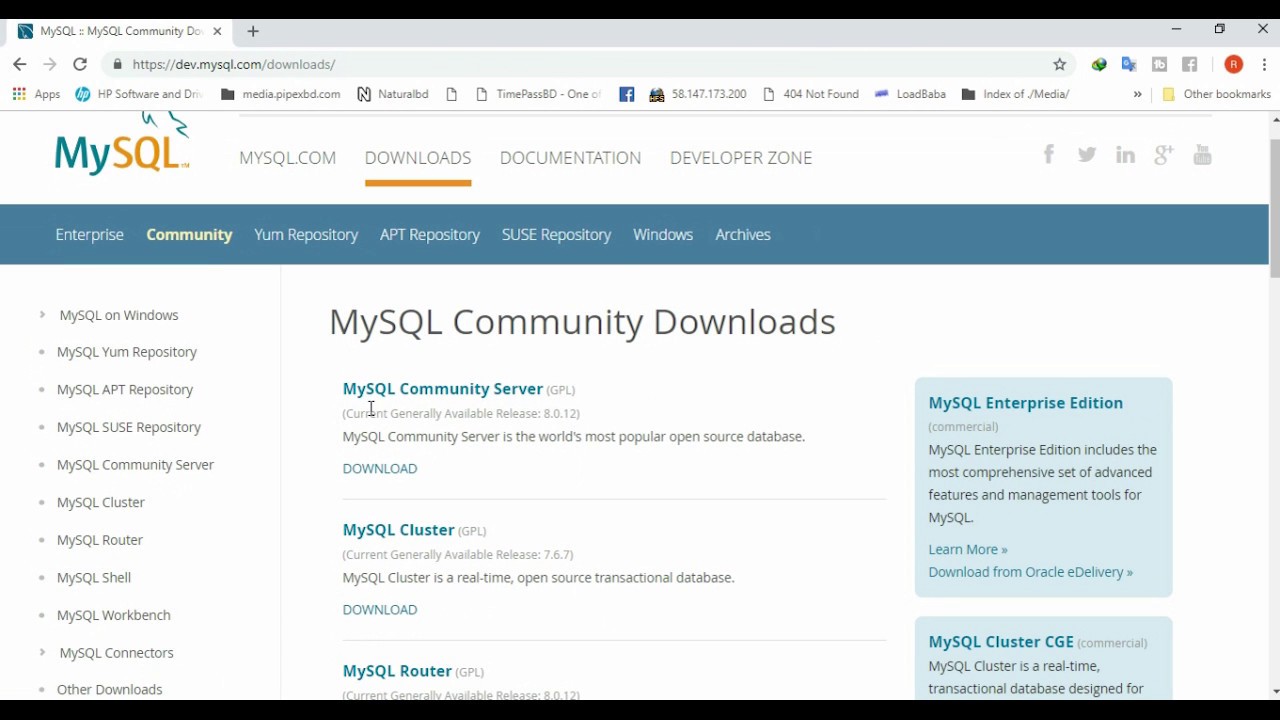This screenshot has height=720, width=1280.
Task: Open the MySQL Cluster heading link
Action: [399, 530]
